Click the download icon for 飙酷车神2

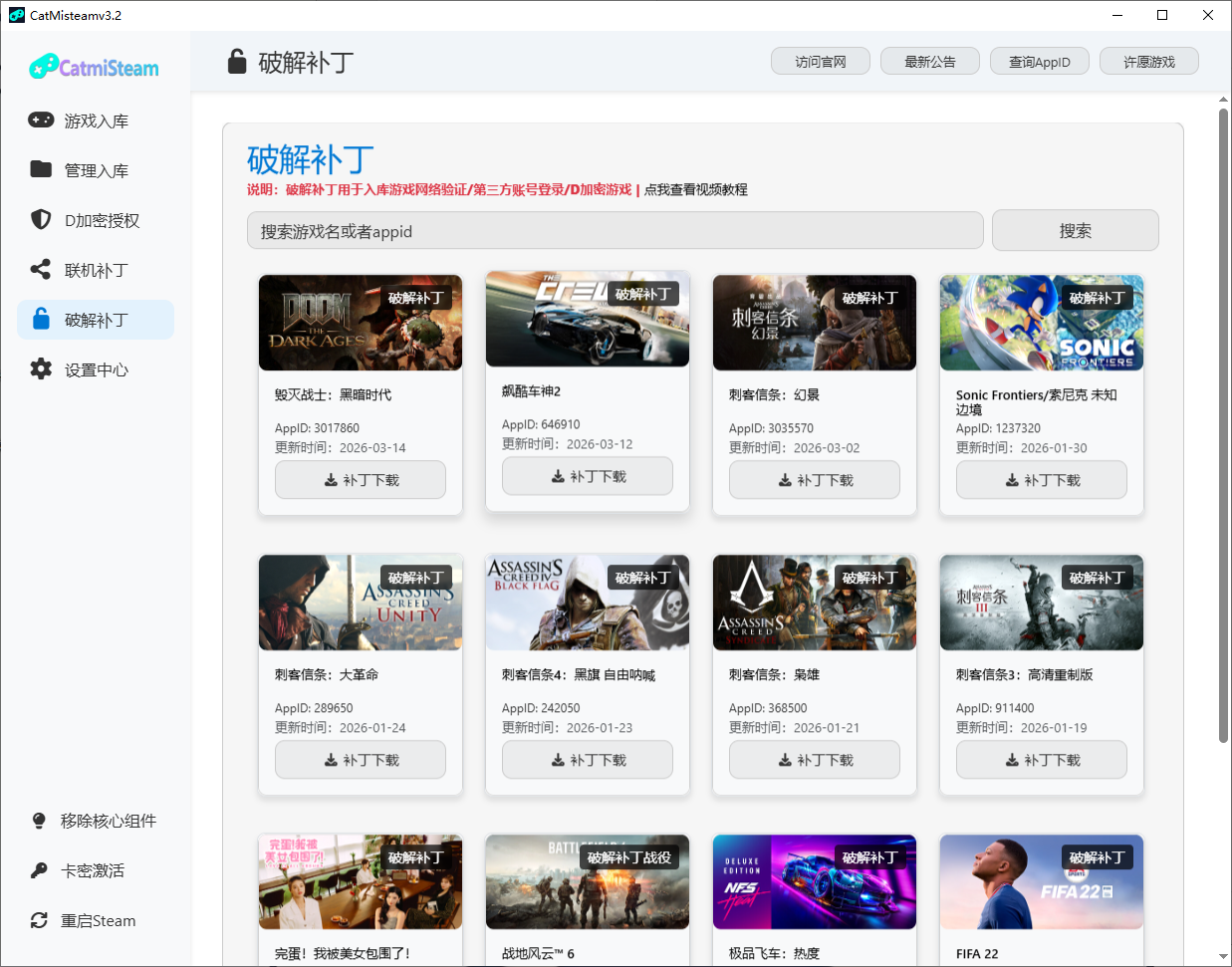558,476
